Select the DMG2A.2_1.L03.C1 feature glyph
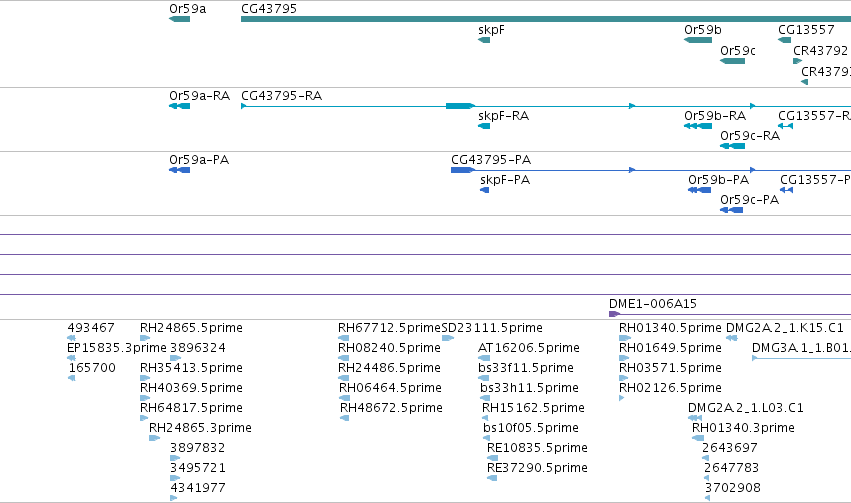 (695, 418)
